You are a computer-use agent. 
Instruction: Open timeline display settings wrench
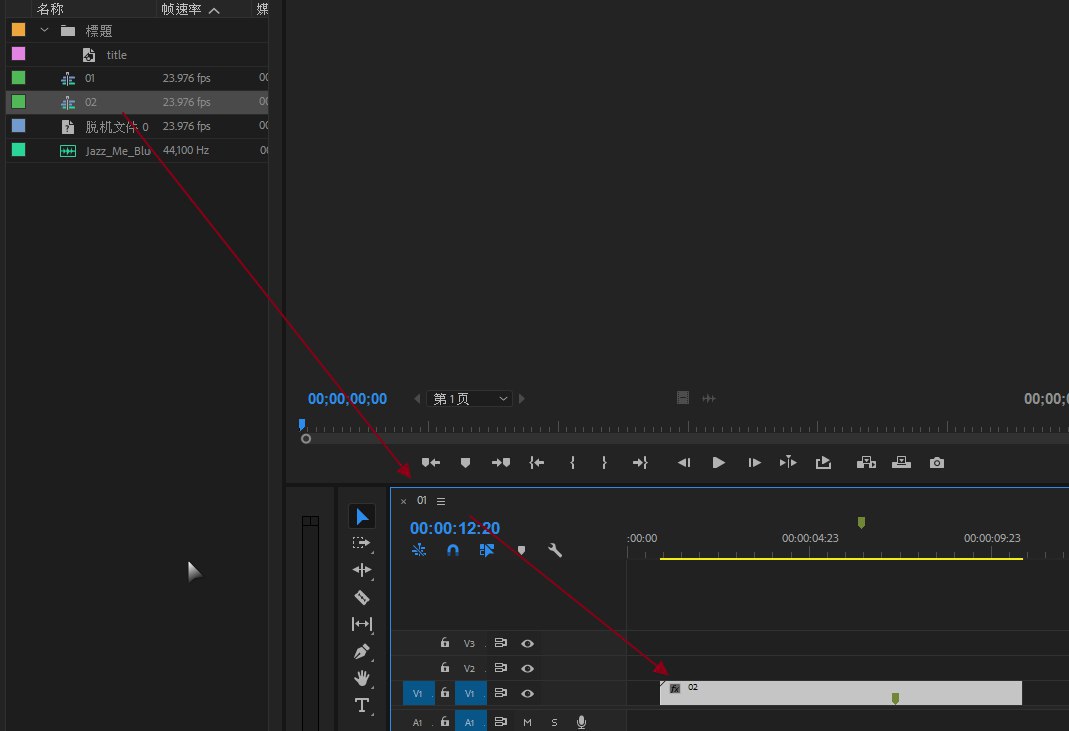coord(555,550)
